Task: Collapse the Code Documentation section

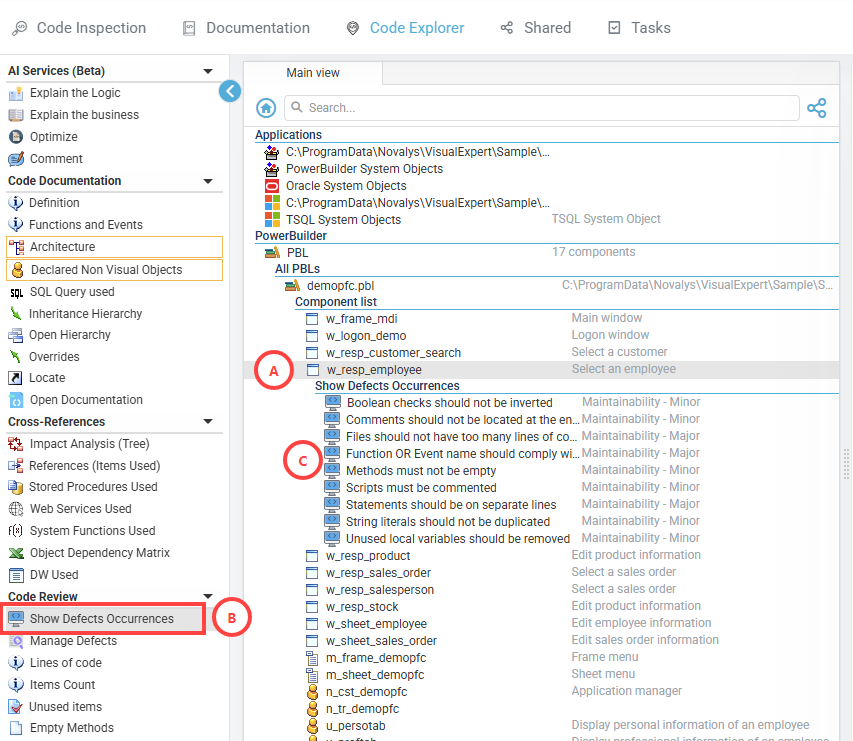Action: tap(207, 181)
